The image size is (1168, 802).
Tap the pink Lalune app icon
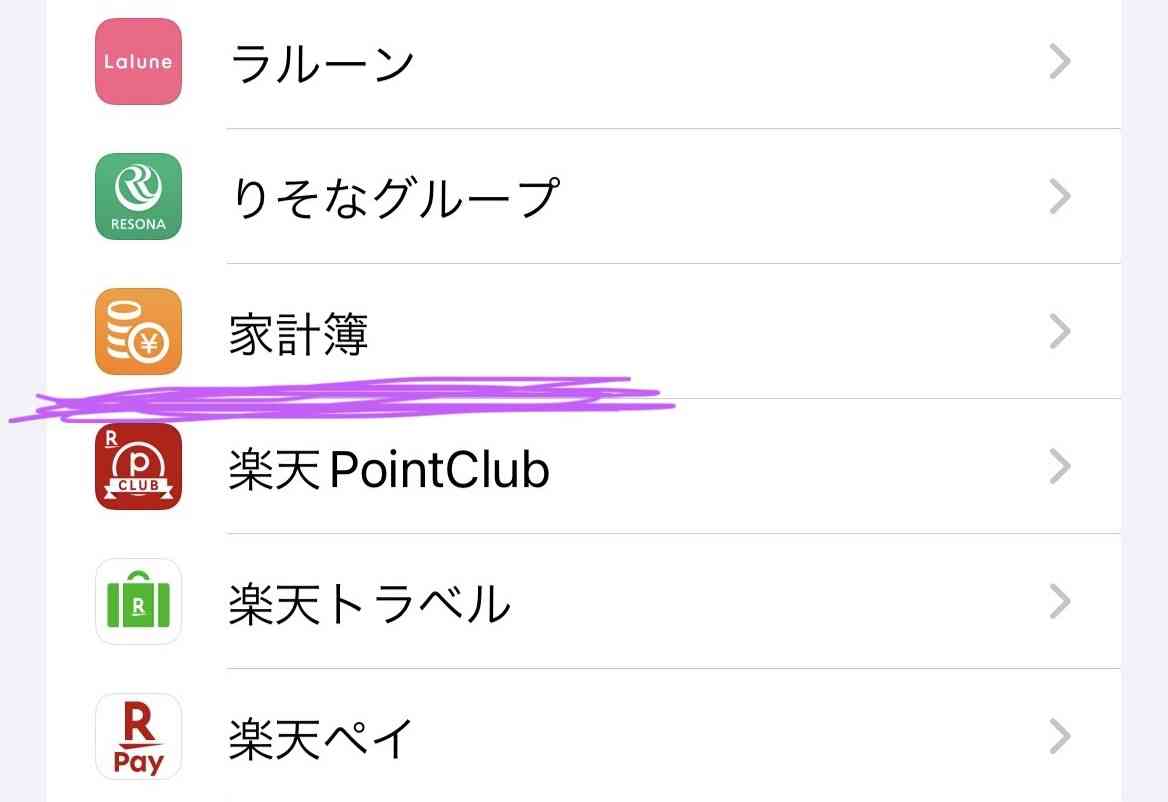click(139, 62)
